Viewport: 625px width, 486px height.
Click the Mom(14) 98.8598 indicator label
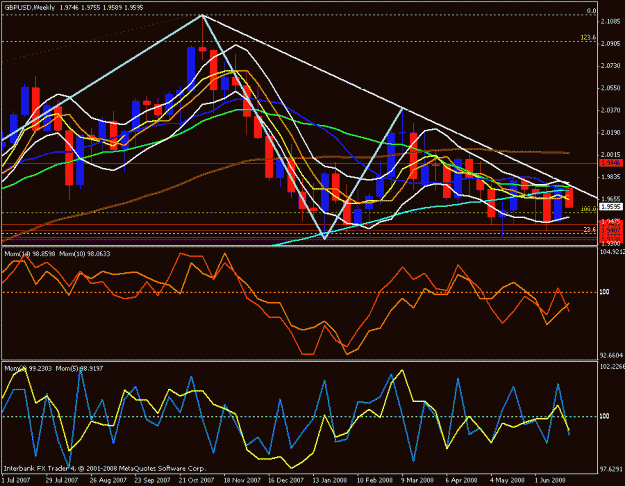pos(30,254)
